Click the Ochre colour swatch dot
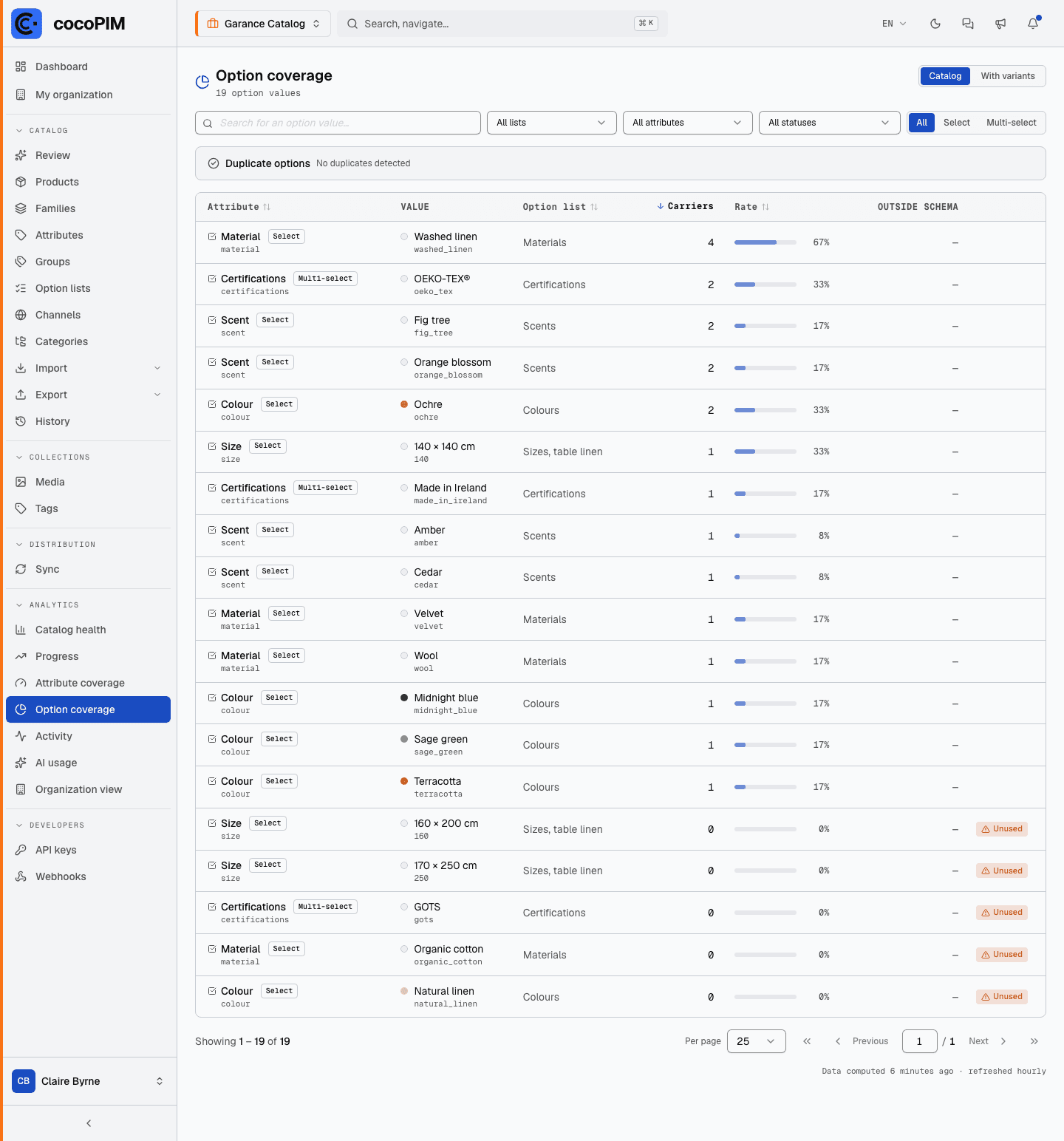This screenshot has width=1064, height=1141. 404,404
